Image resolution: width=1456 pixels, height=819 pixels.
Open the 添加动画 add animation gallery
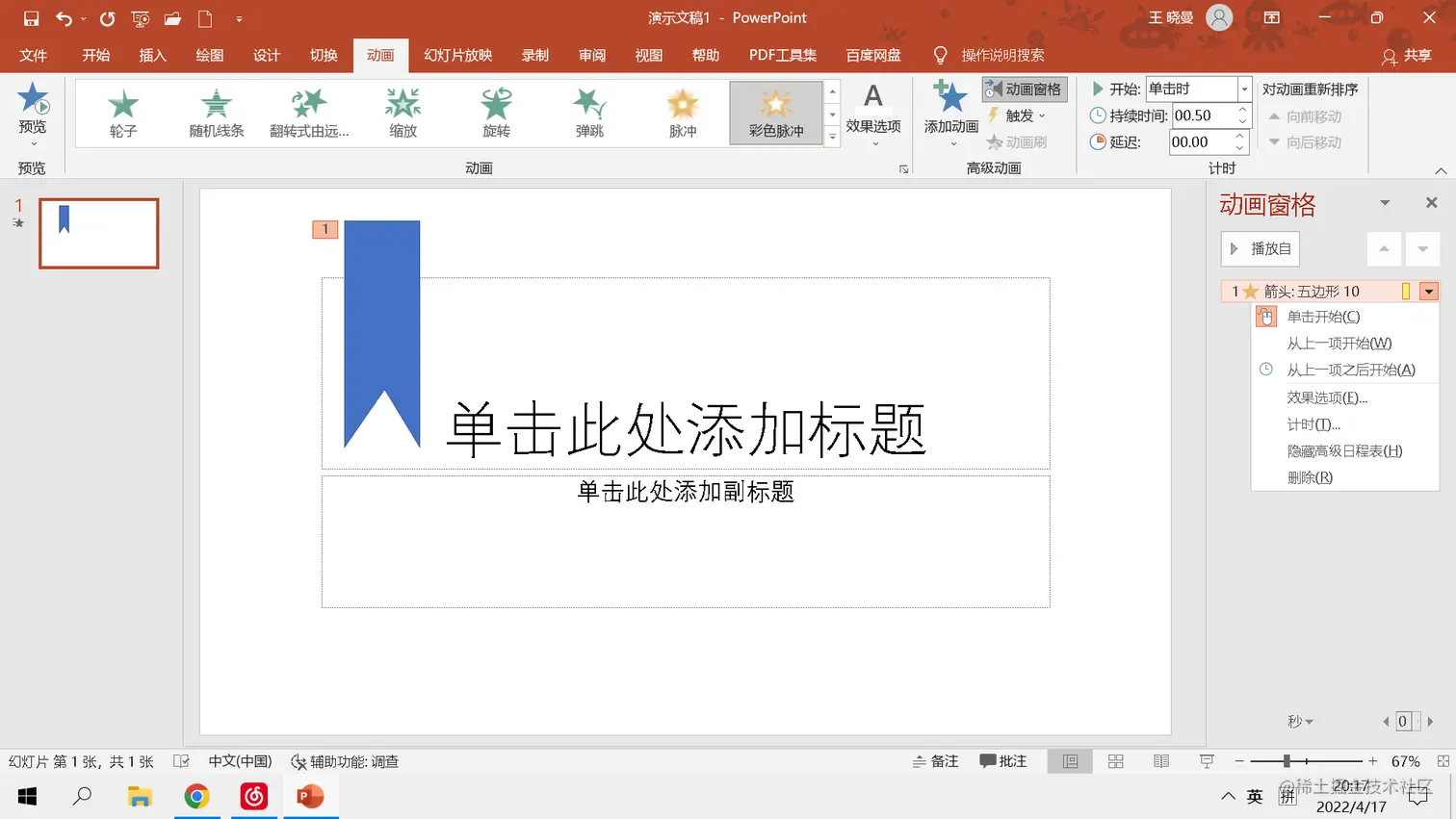pyautogui.click(x=951, y=114)
